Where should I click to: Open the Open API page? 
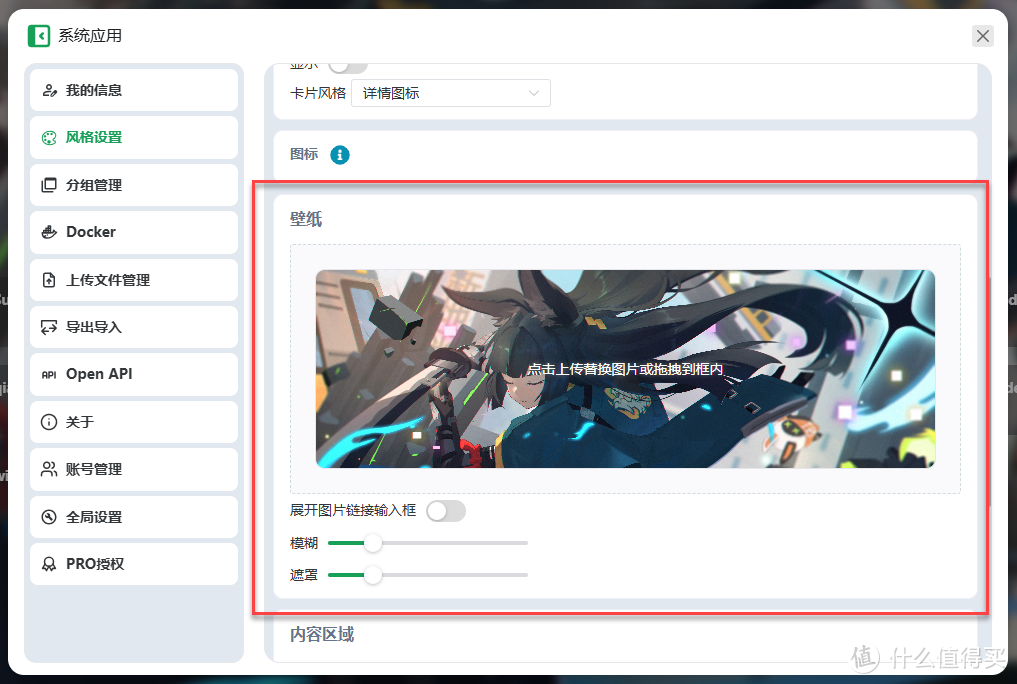click(134, 375)
